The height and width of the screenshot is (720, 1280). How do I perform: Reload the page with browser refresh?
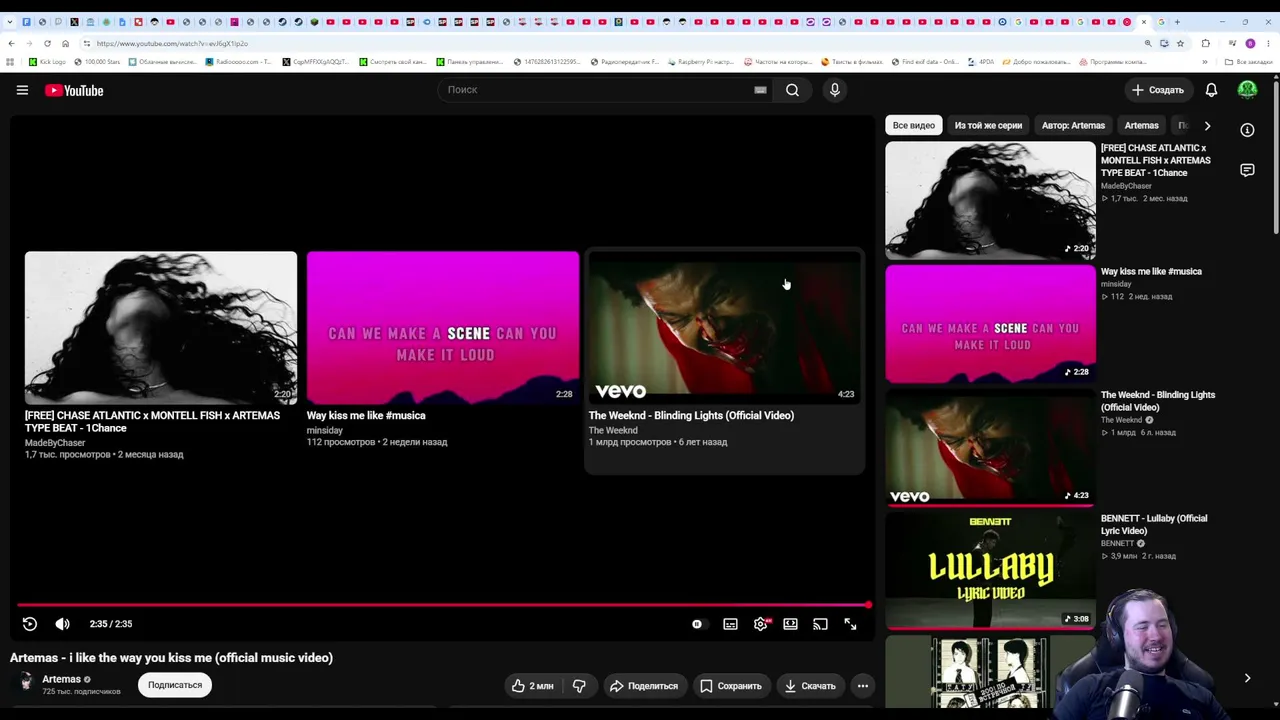click(47, 43)
